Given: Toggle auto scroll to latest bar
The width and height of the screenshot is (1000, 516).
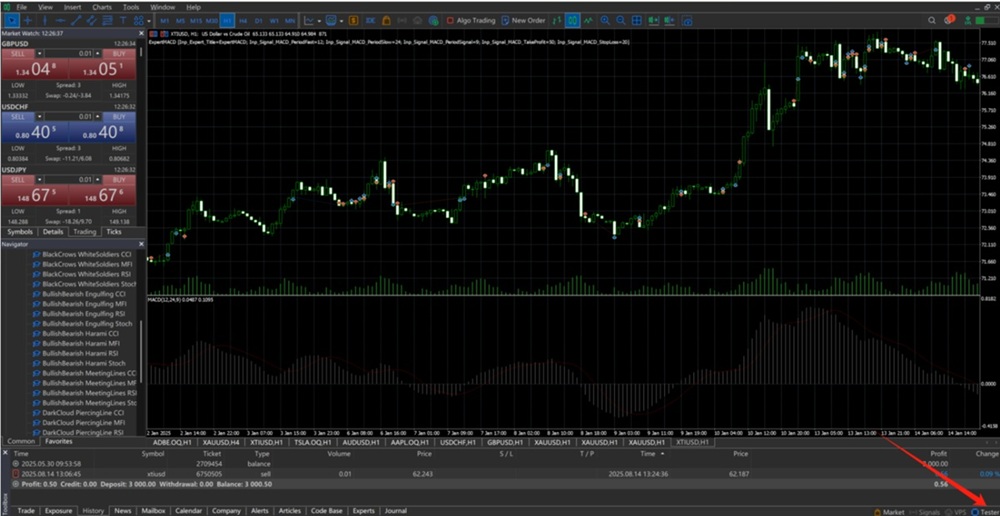Looking at the screenshot, I should coord(653,20).
